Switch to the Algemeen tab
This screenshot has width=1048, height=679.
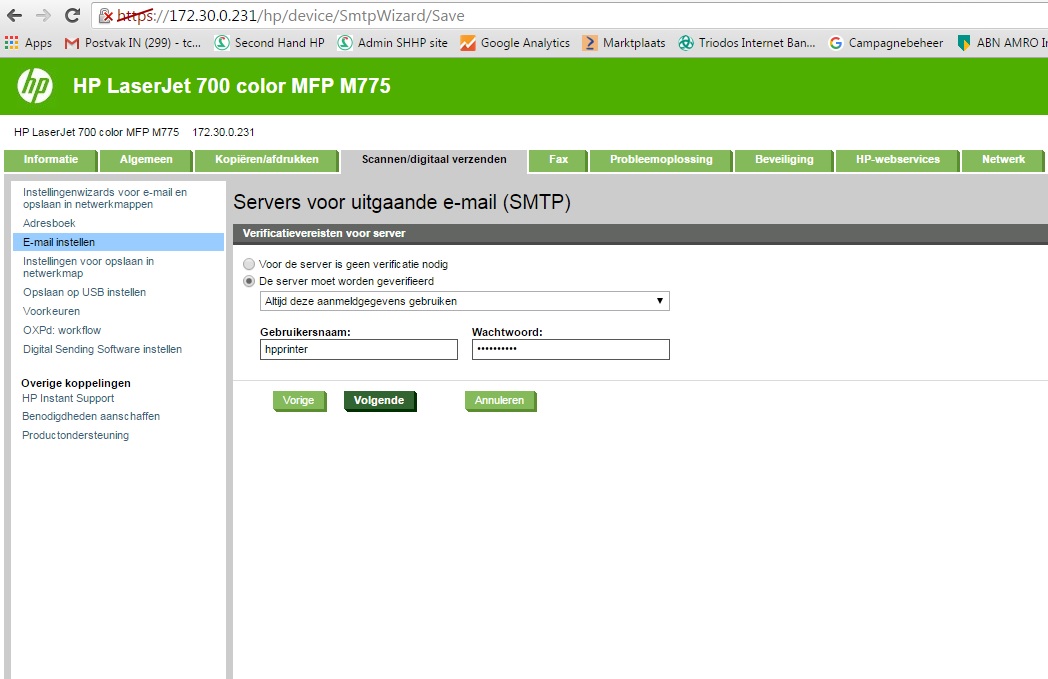click(x=146, y=160)
